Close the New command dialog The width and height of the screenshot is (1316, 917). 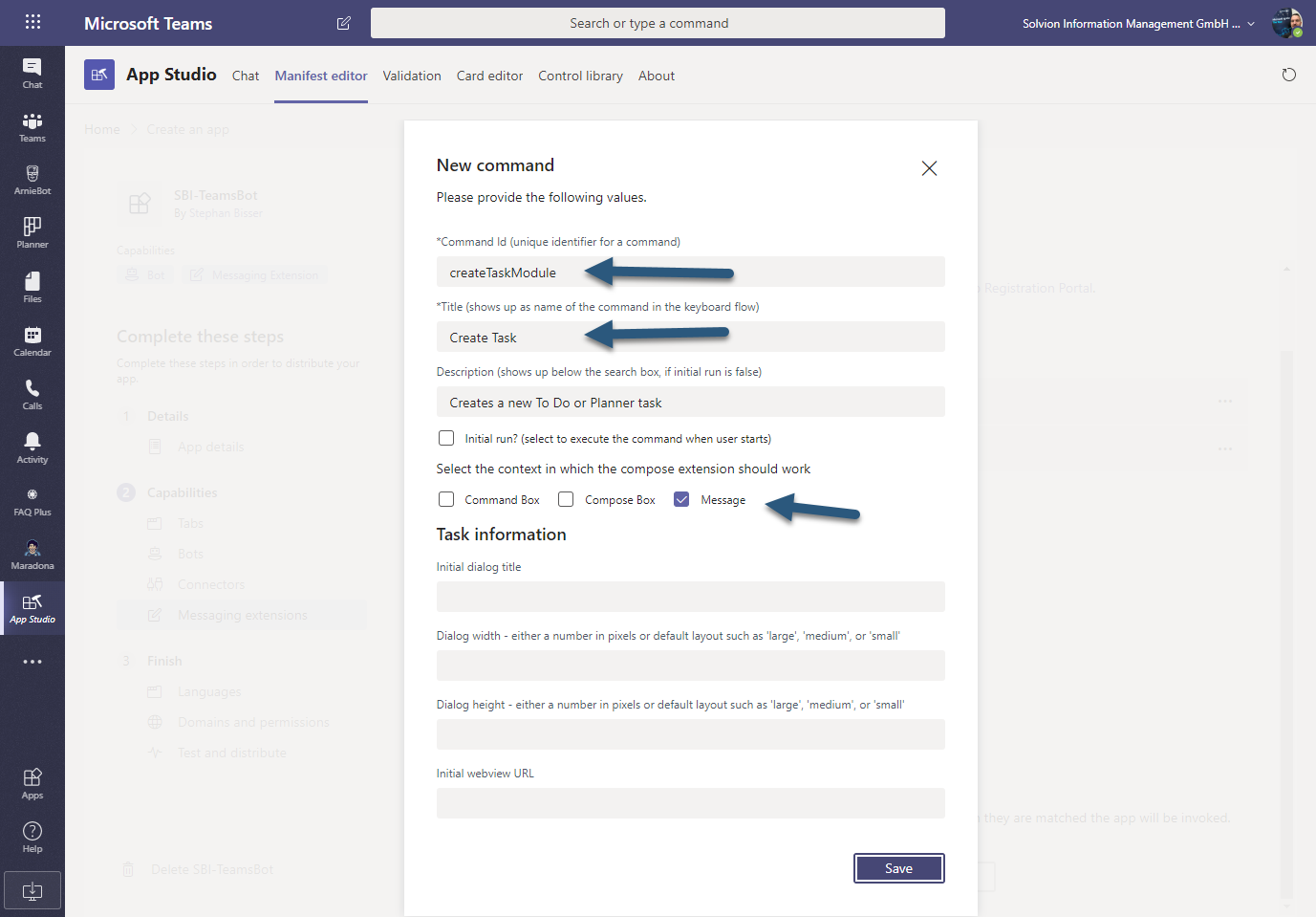click(x=929, y=168)
